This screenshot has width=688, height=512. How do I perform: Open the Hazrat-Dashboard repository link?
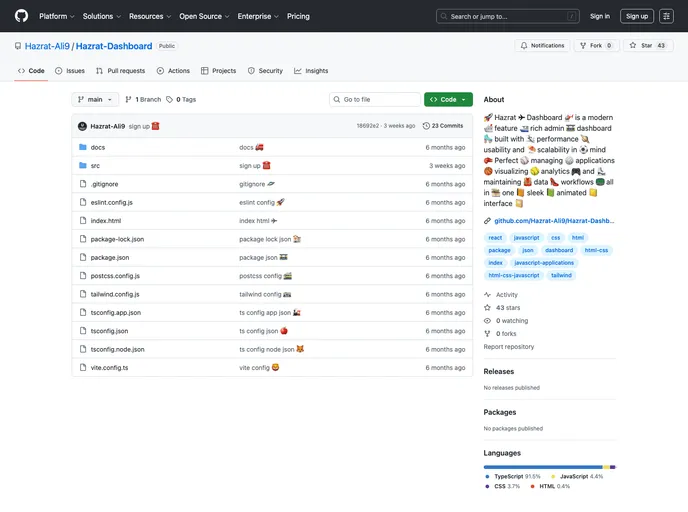click(x=114, y=46)
